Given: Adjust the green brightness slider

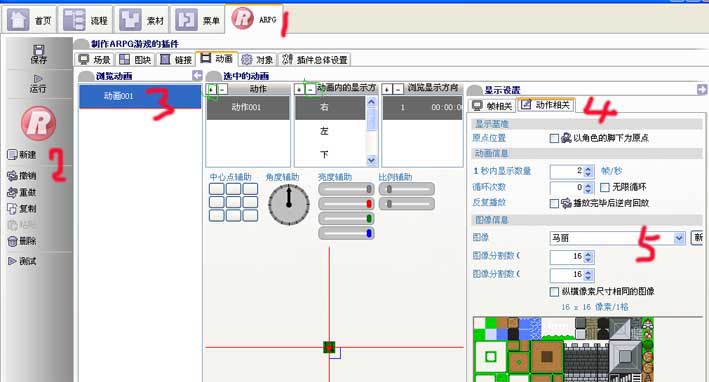Looking at the screenshot, I should [x=346, y=219].
